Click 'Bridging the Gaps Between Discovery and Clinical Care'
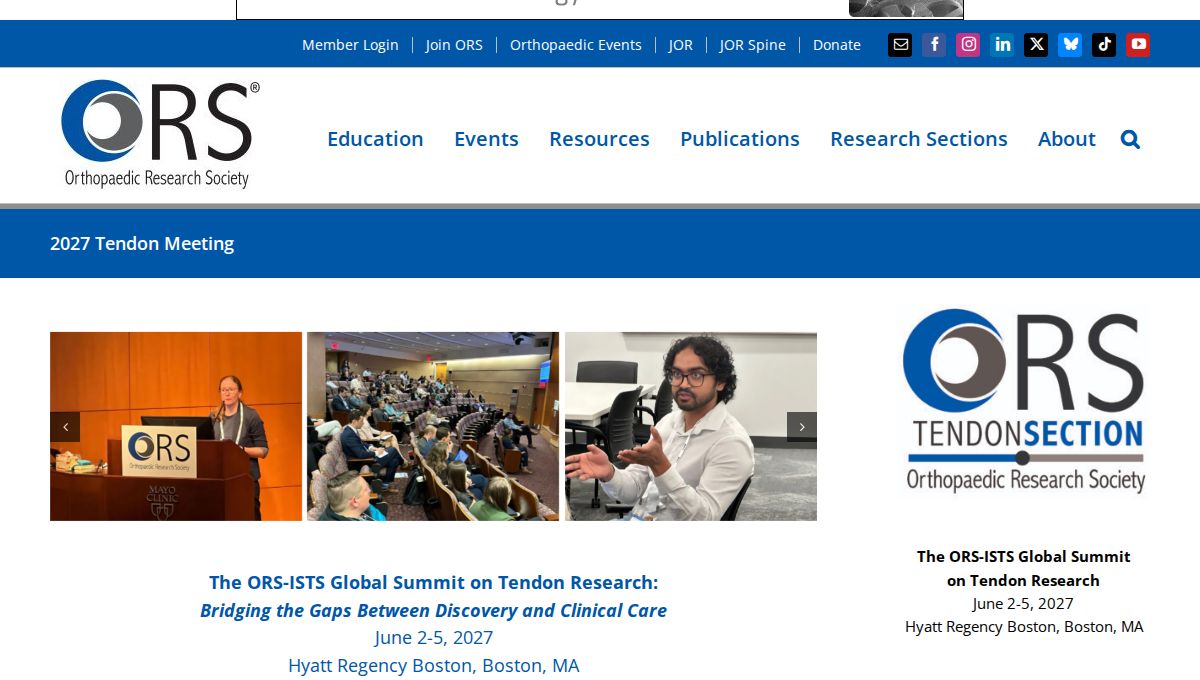 coord(433,610)
